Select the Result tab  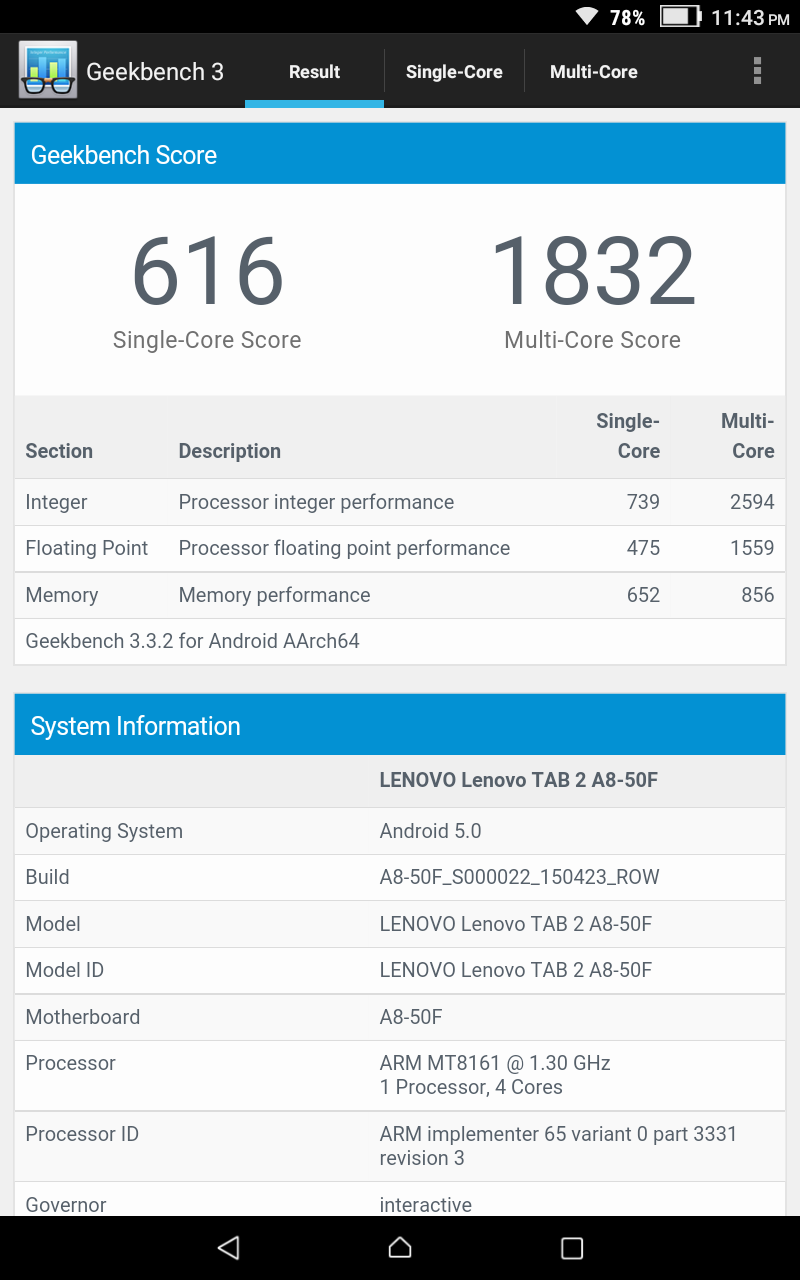tap(314, 72)
